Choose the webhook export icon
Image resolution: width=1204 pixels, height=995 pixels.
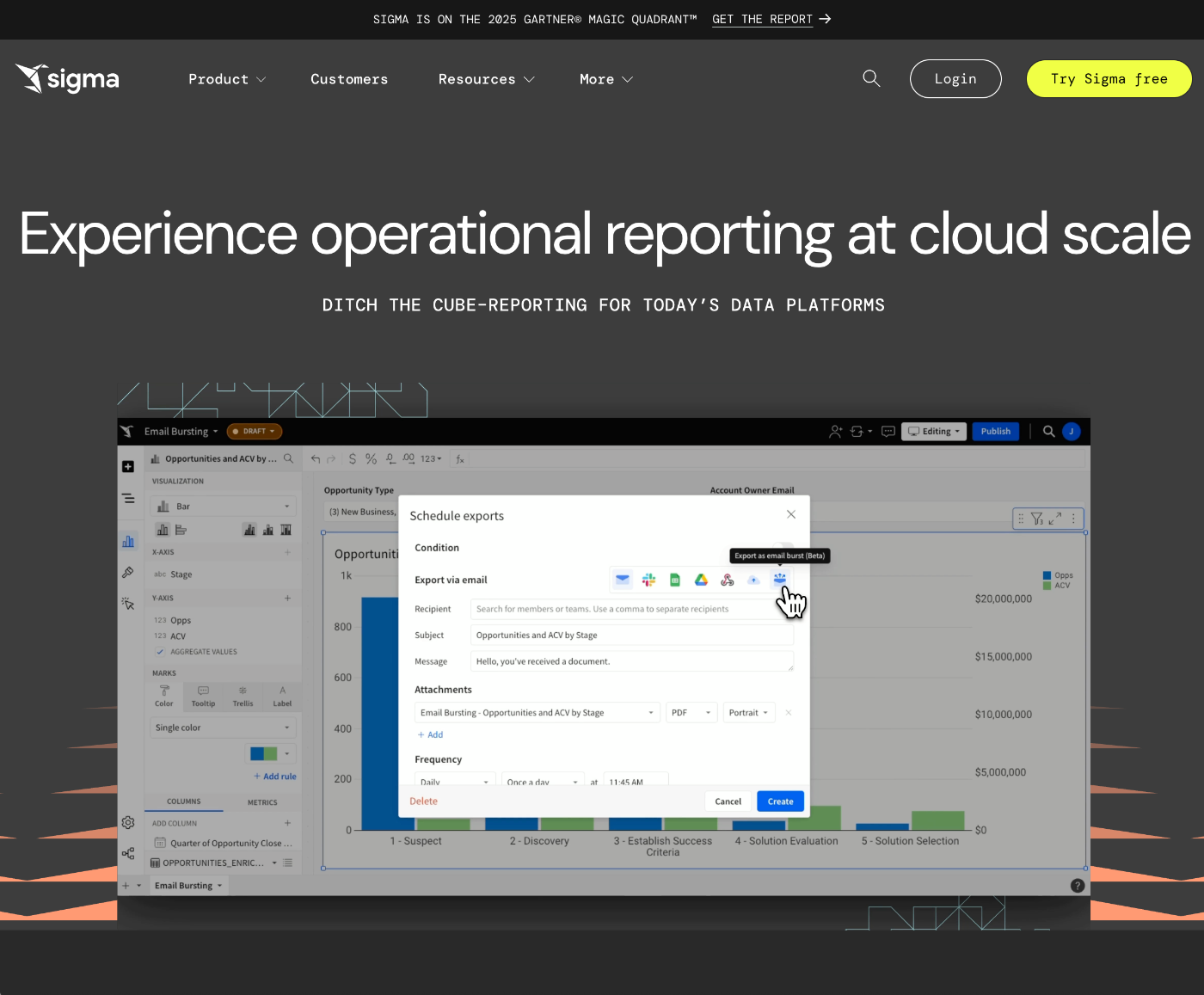(728, 580)
